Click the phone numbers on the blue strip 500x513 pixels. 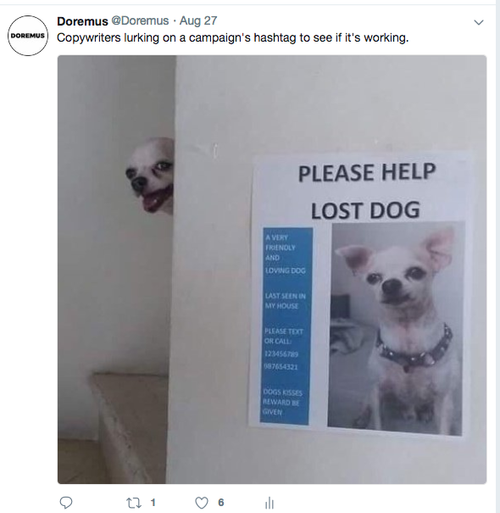point(282,360)
